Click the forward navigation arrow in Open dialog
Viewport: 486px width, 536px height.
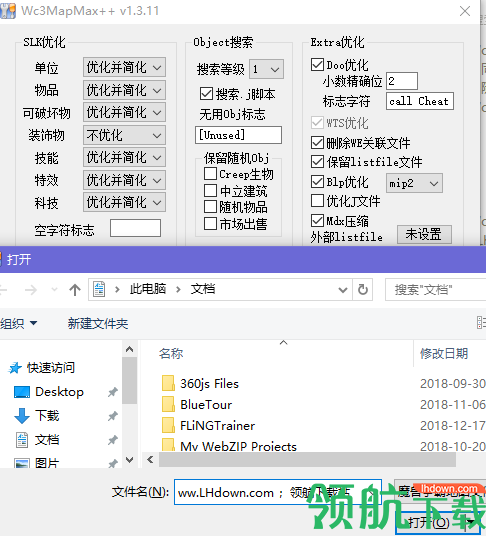pos(31,290)
